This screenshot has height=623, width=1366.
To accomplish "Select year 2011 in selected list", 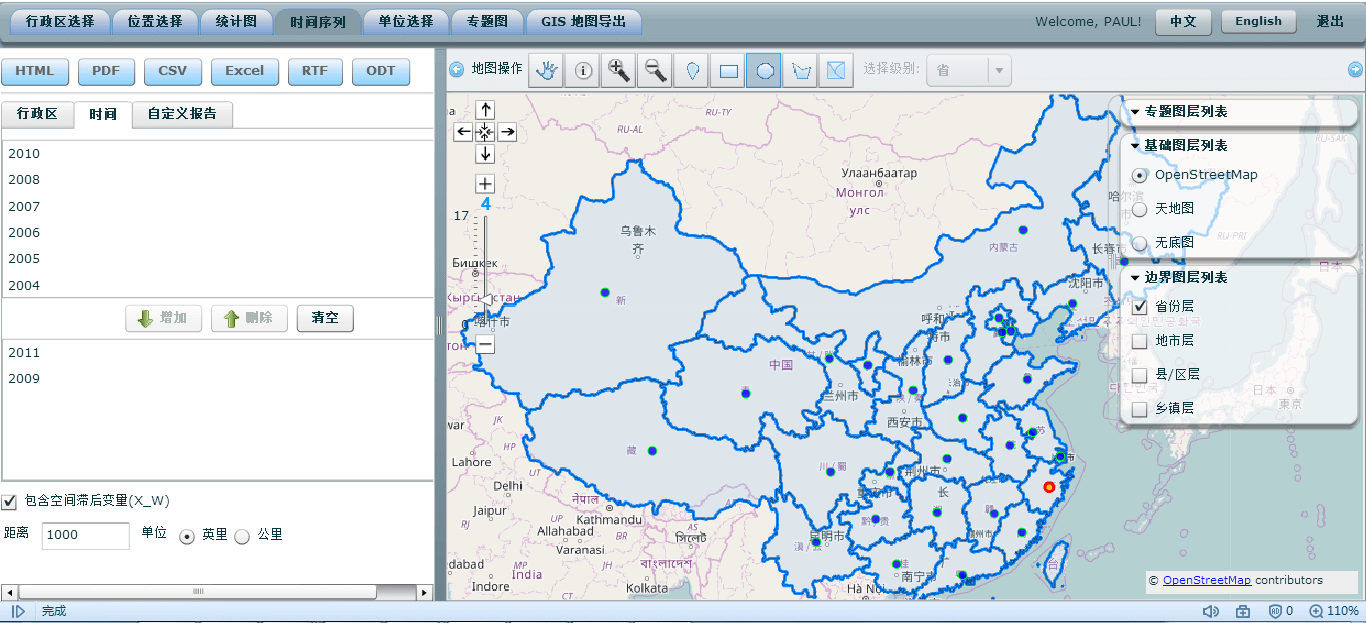I will (218, 353).
